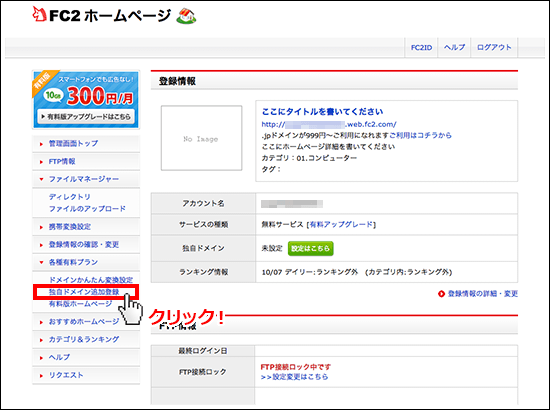Click the FTP接続ロック中です status text
This screenshot has width=550, height=410.
click(296, 367)
